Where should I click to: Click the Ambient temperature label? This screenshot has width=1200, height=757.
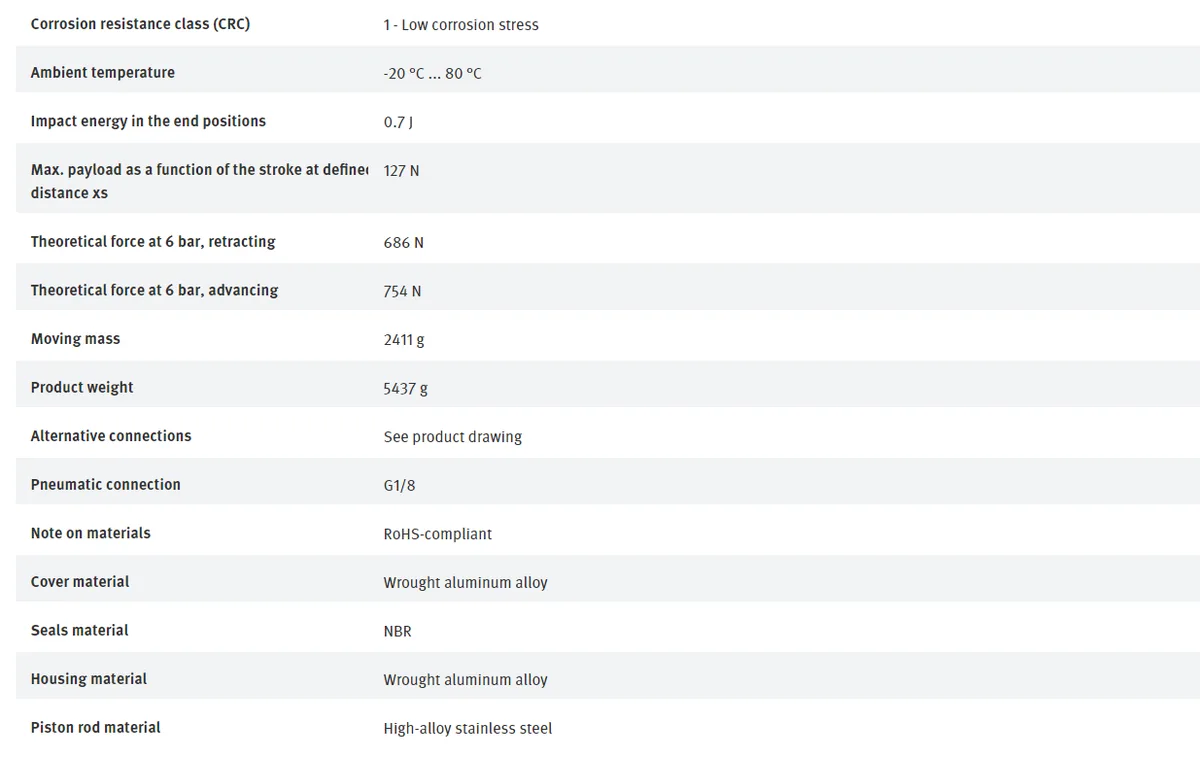(103, 73)
